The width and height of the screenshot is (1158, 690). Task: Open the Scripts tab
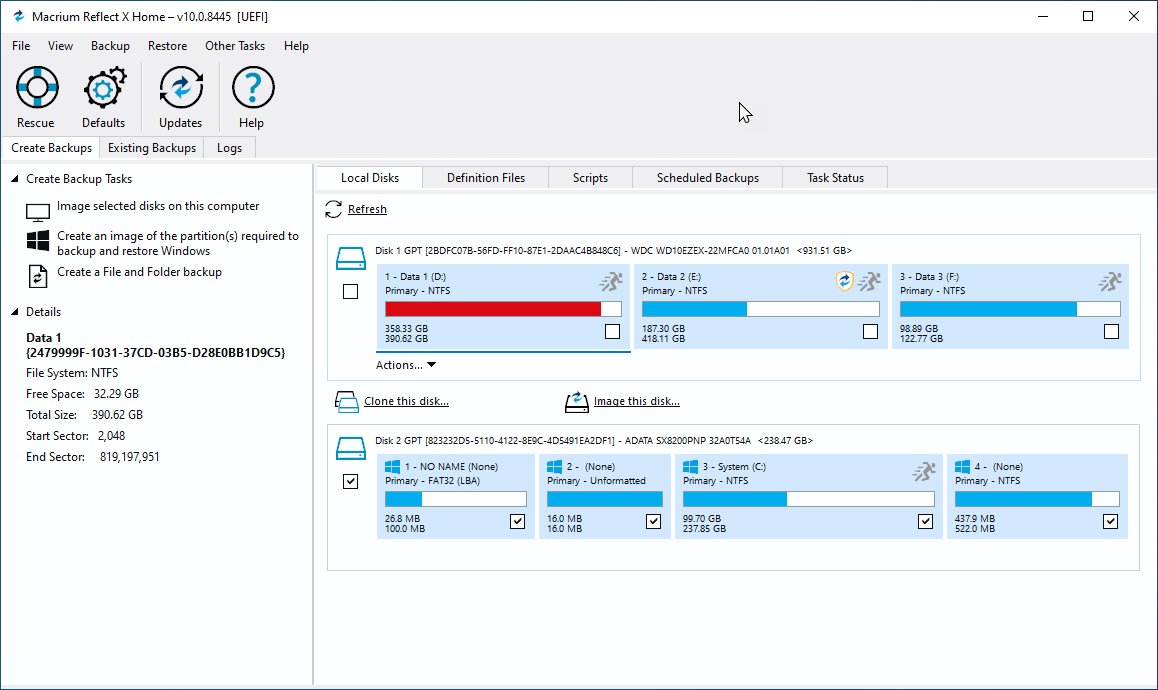[591, 178]
